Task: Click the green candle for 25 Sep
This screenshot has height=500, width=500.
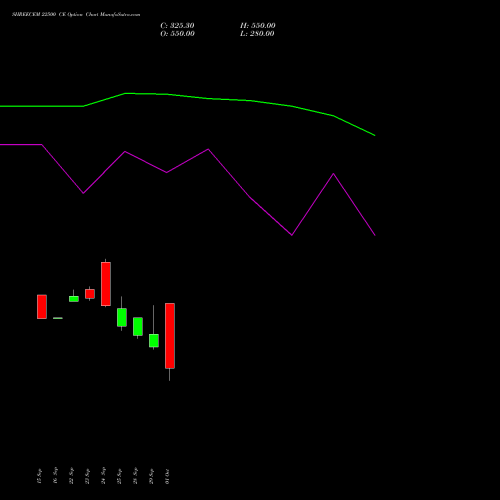Action: click(x=122, y=317)
